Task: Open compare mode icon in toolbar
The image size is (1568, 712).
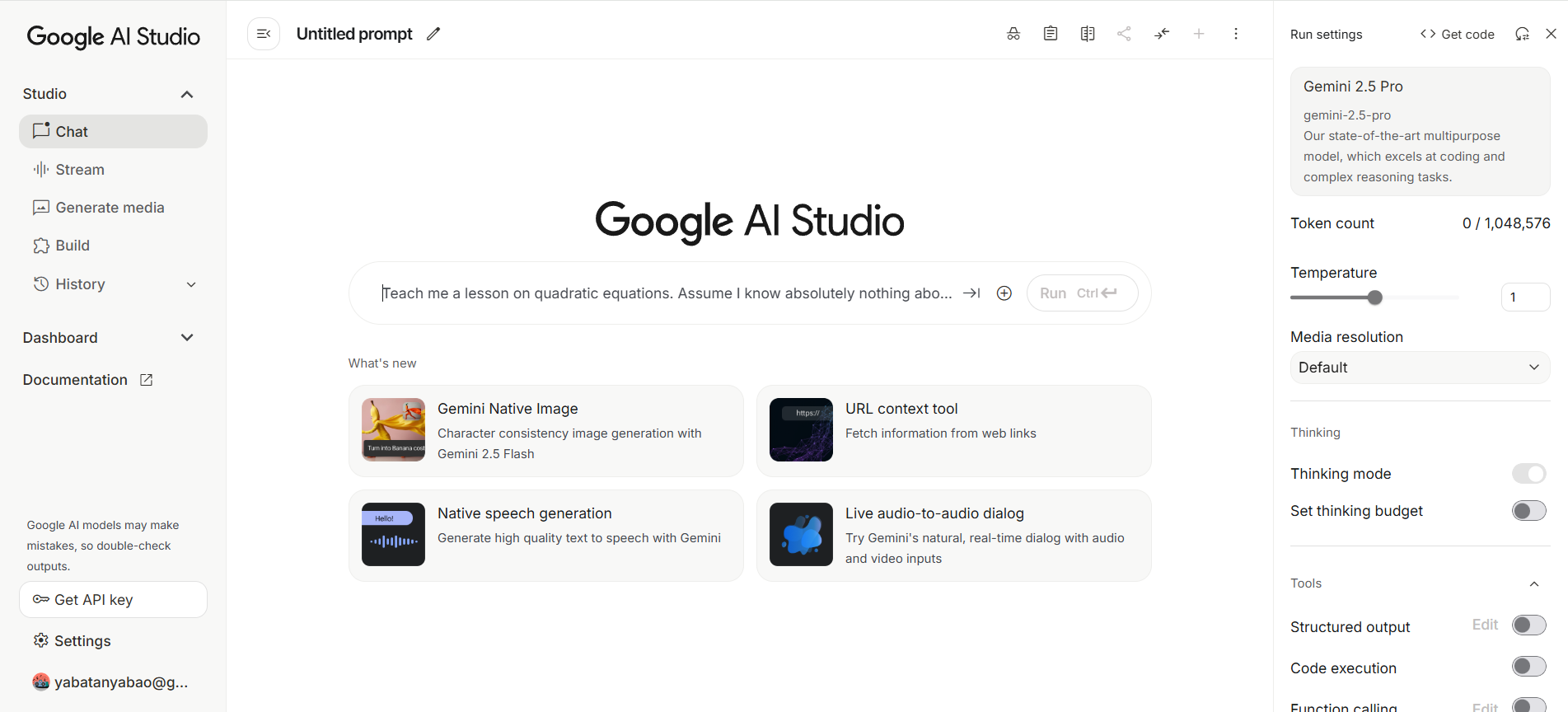Action: coord(1088,34)
